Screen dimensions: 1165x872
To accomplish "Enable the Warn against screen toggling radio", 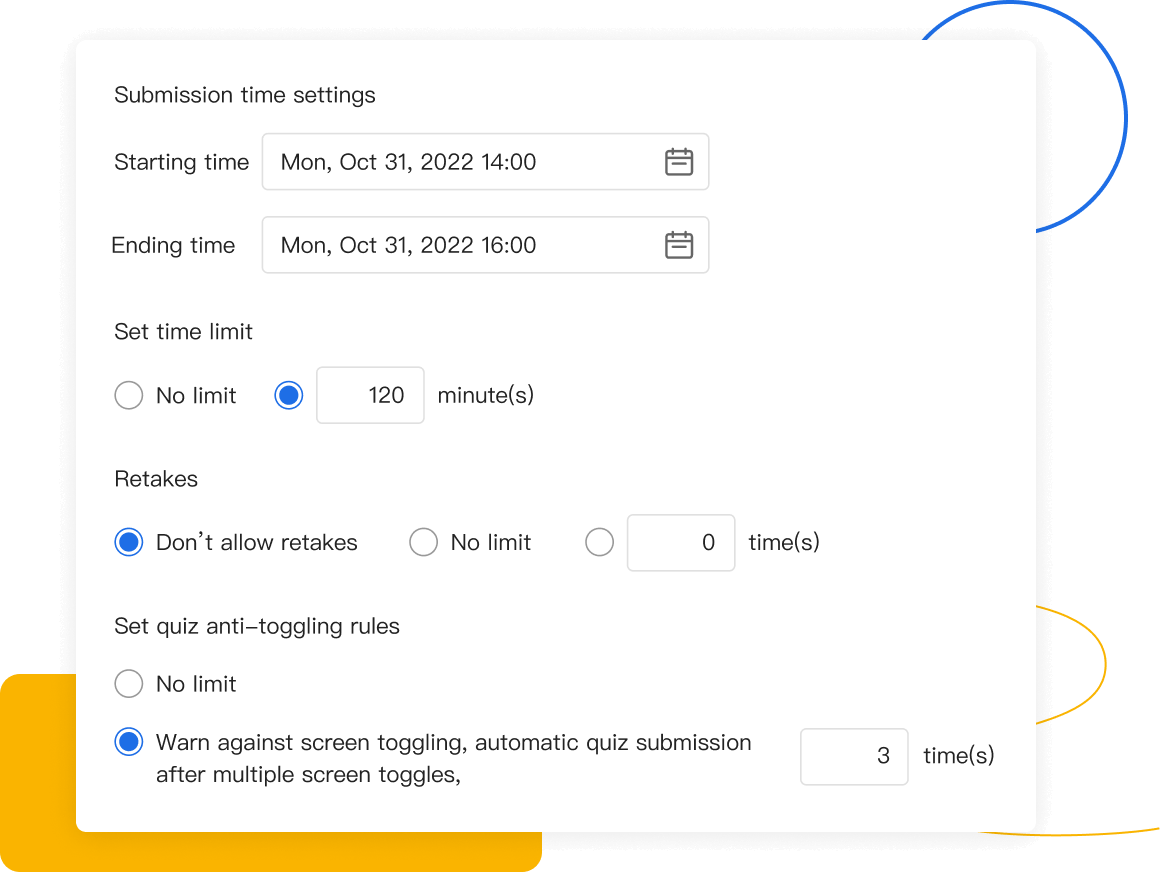I will pos(129,743).
